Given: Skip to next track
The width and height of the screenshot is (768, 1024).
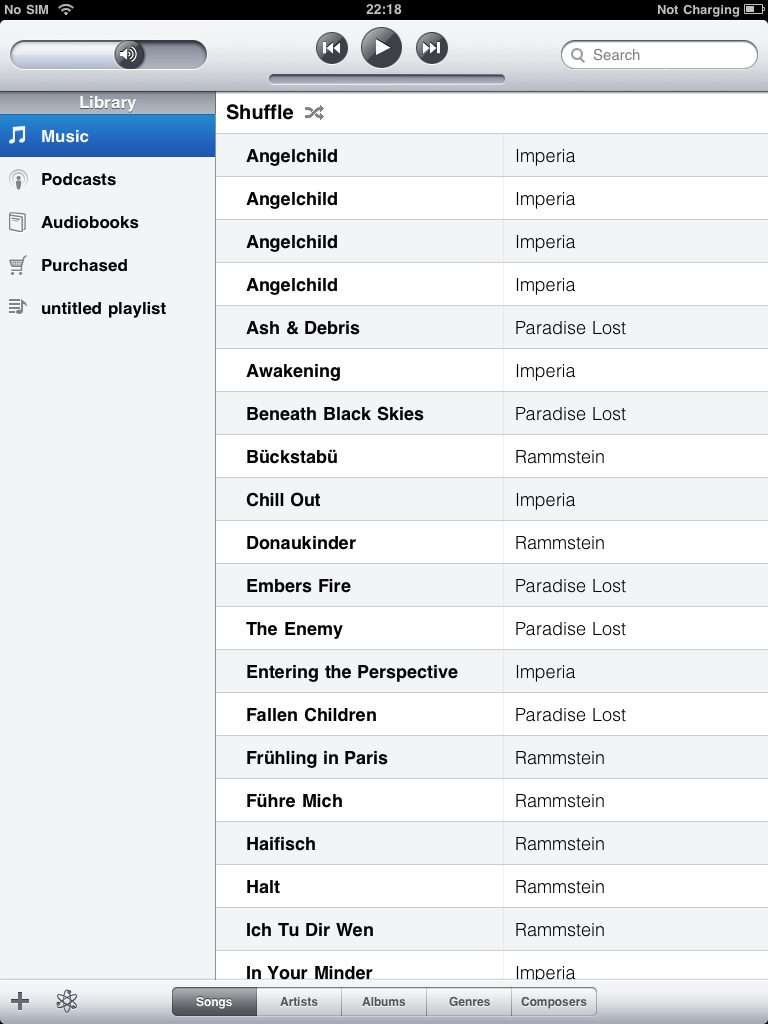Looking at the screenshot, I should pyautogui.click(x=432, y=48).
